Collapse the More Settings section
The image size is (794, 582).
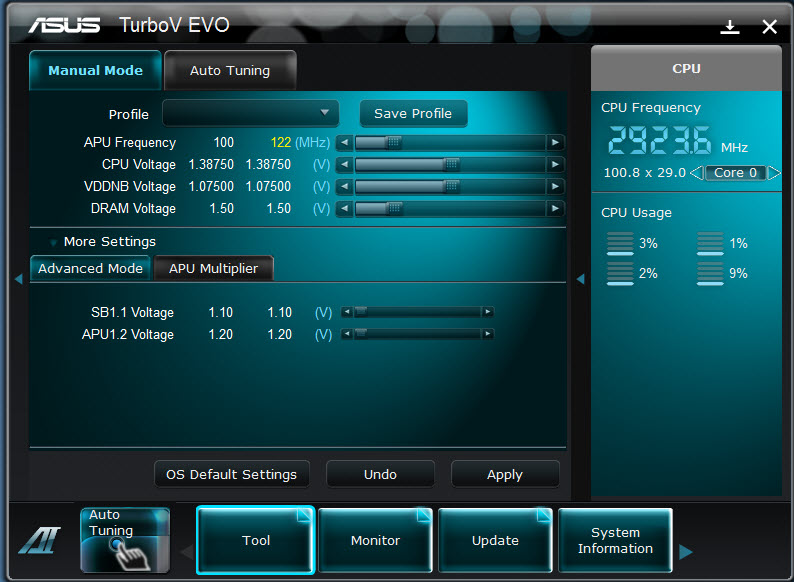click(x=54, y=242)
